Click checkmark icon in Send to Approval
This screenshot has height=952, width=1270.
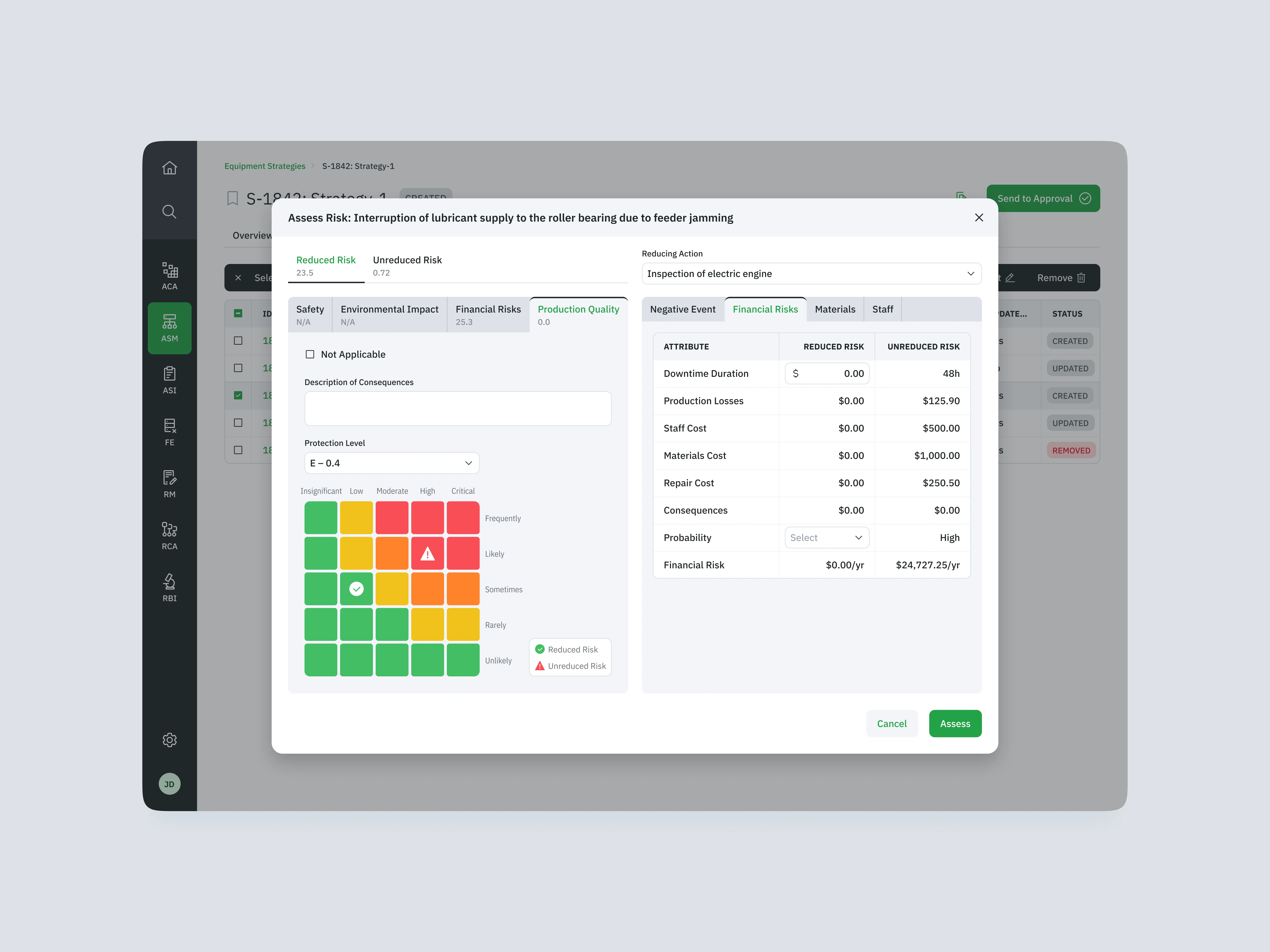[1085, 199]
